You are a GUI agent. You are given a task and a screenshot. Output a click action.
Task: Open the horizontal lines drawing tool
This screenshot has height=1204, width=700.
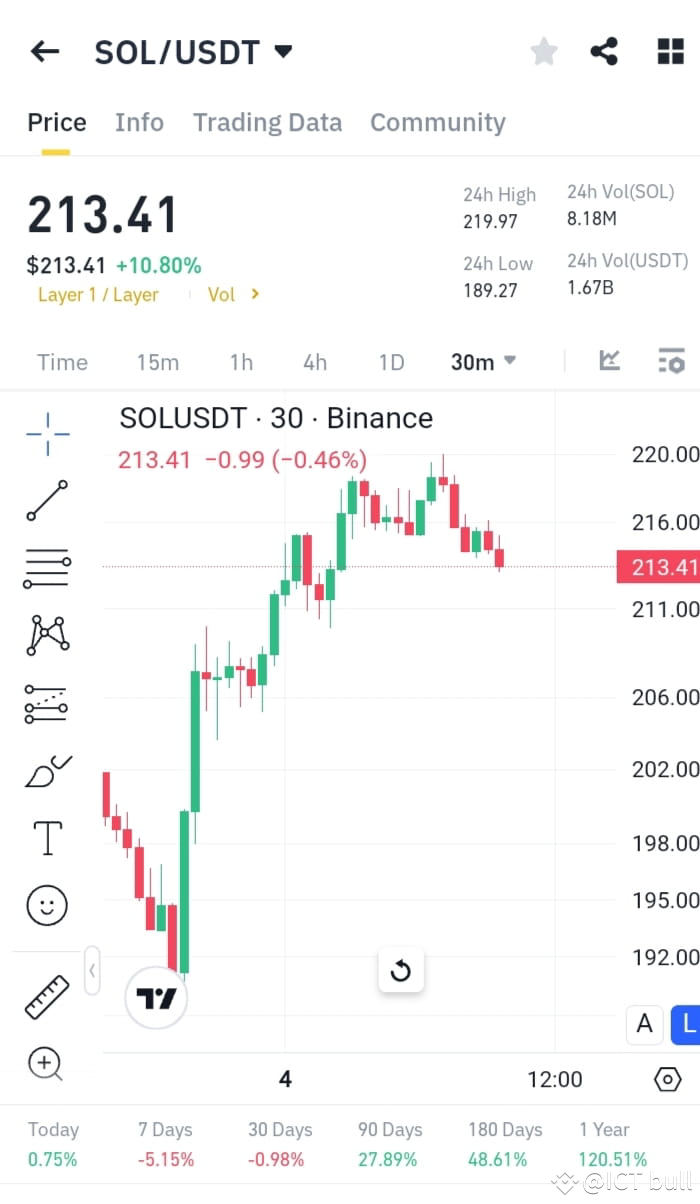point(45,568)
